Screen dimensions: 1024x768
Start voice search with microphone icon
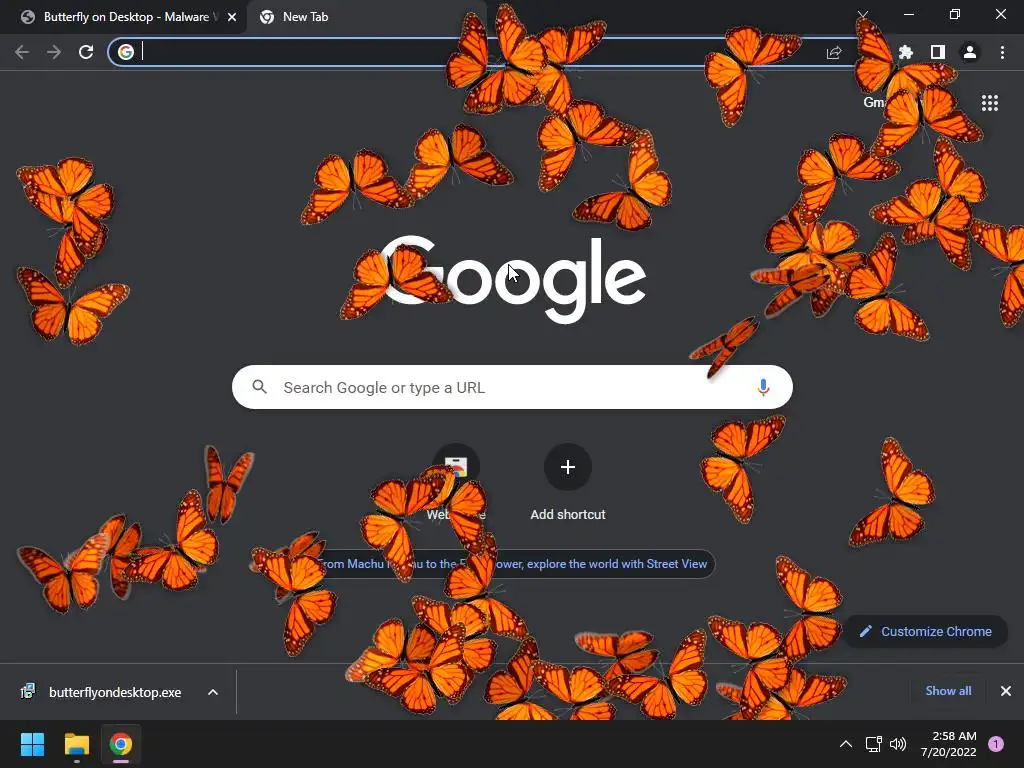763,387
